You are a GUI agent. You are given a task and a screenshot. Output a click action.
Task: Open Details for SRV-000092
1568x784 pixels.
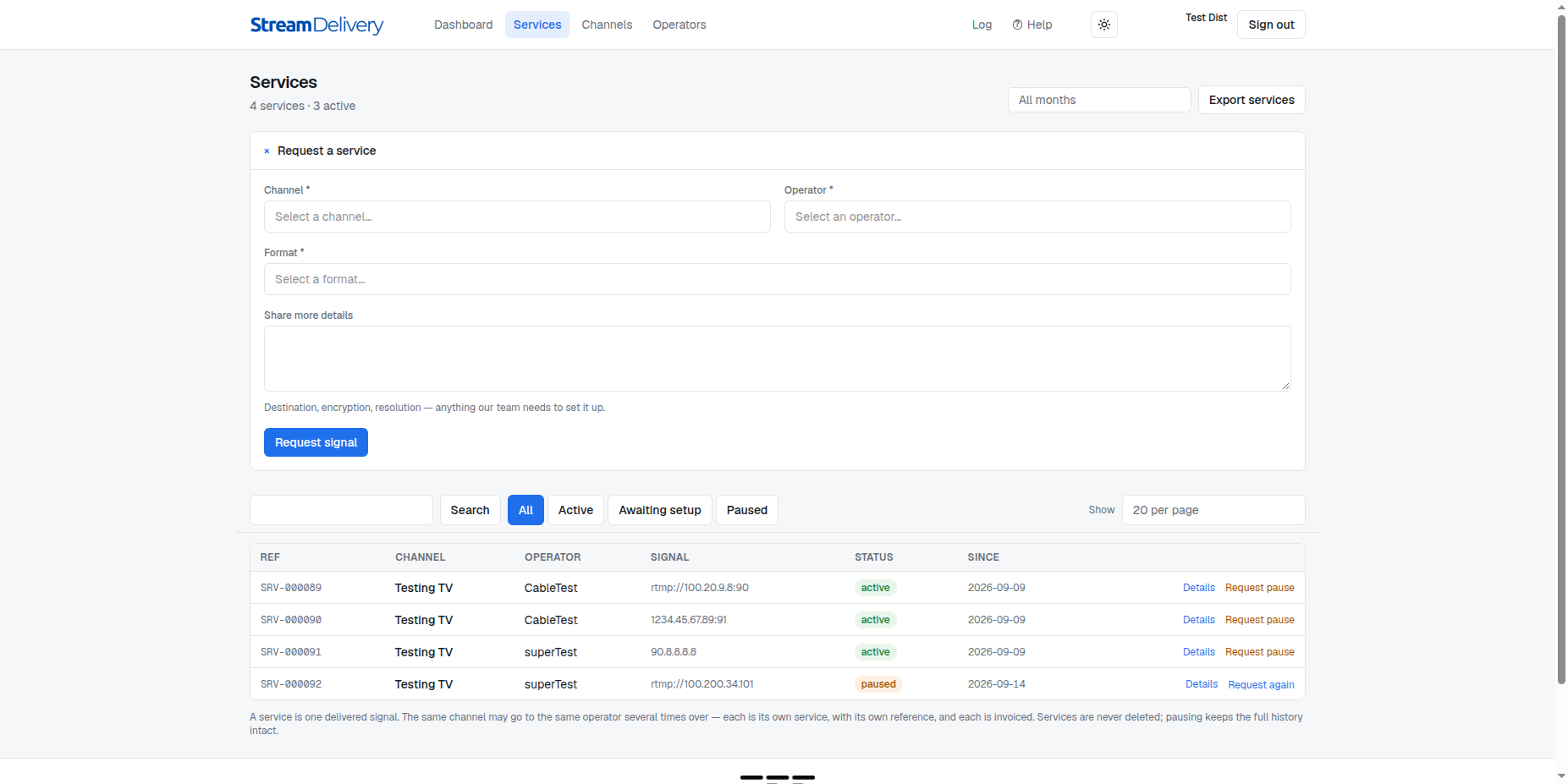[1202, 684]
